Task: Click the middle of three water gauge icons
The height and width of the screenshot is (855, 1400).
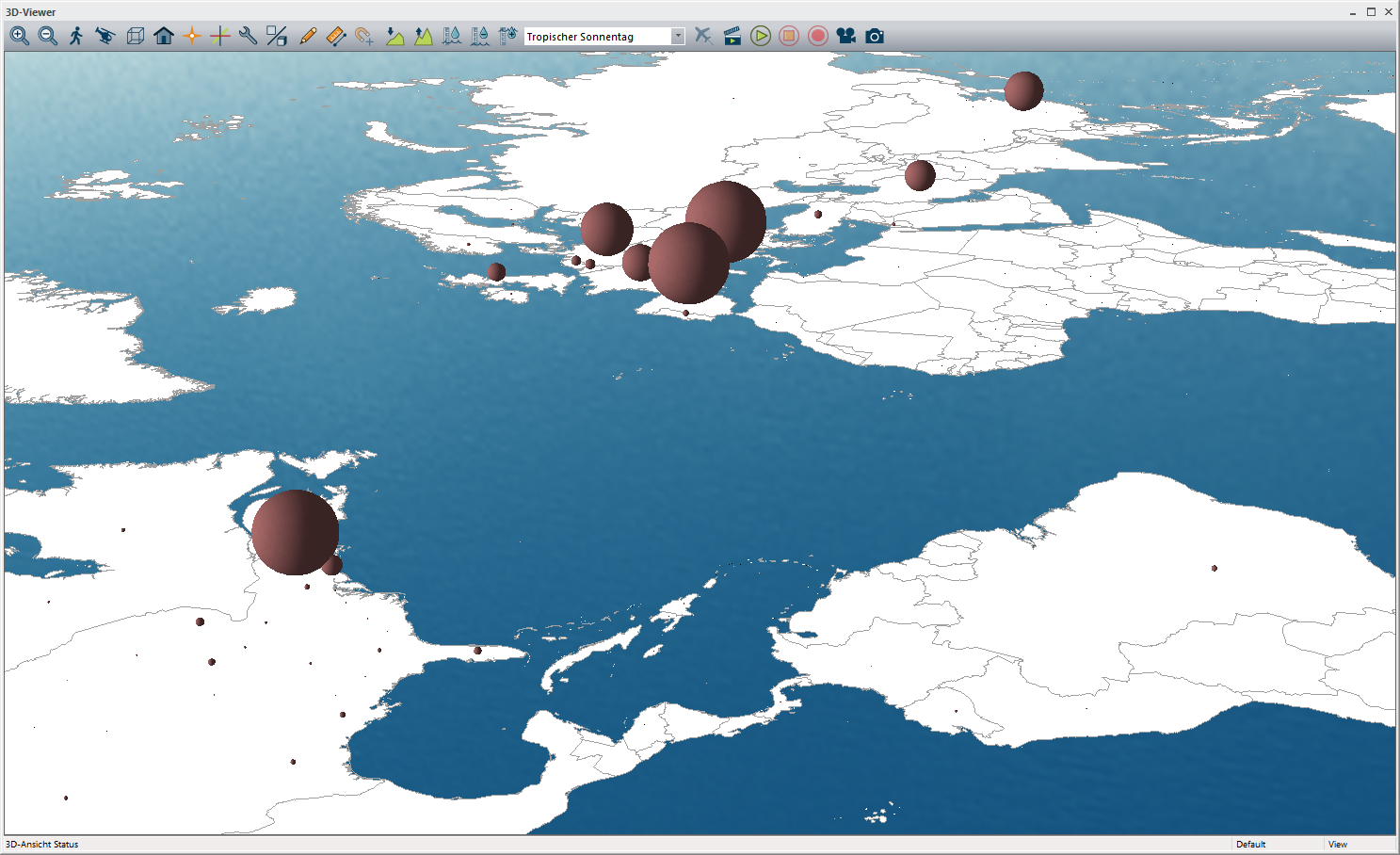Action: point(480,36)
